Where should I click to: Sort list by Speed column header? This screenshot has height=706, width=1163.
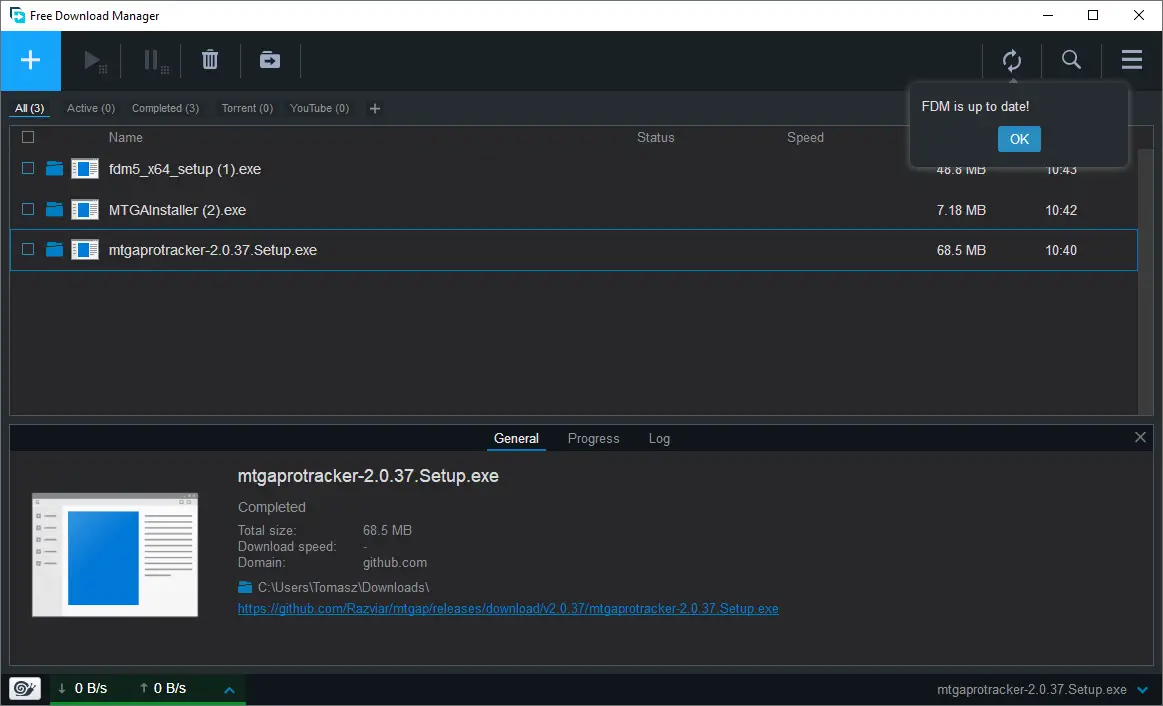tap(805, 137)
